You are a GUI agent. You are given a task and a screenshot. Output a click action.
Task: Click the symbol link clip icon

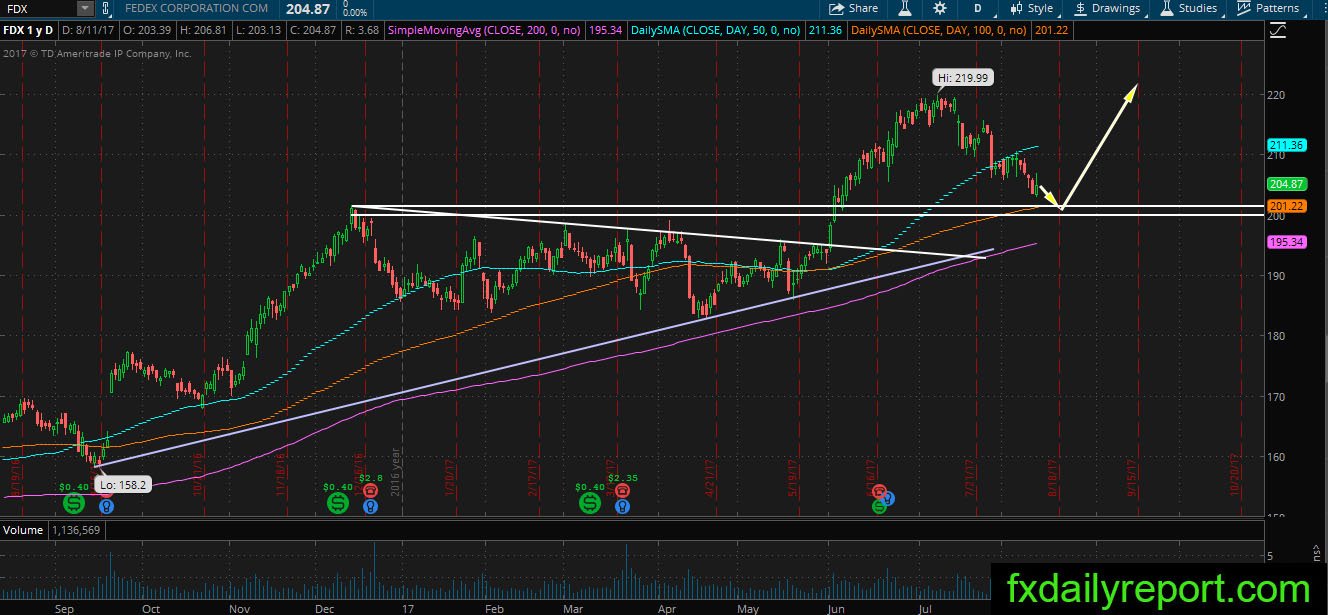click(107, 8)
